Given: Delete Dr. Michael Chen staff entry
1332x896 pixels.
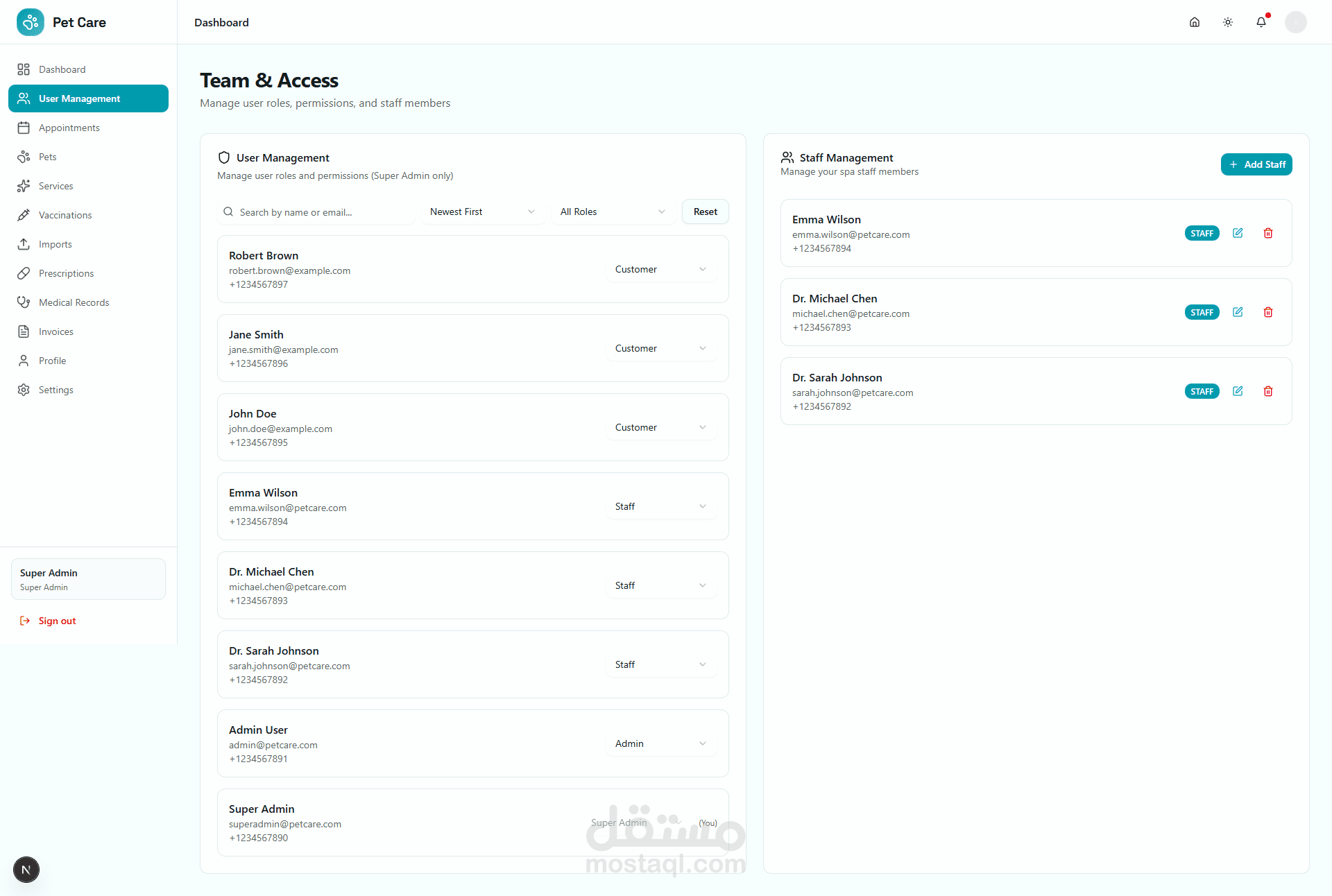Looking at the screenshot, I should click(x=1268, y=312).
